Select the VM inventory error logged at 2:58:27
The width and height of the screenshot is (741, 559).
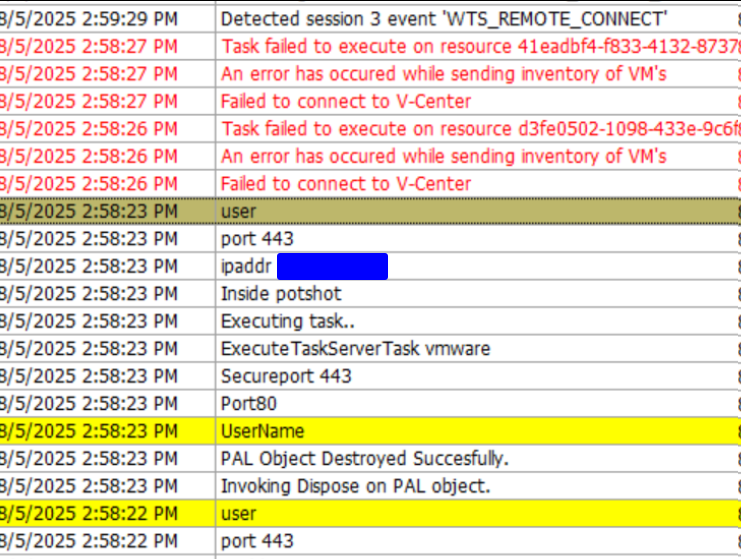coord(443,74)
